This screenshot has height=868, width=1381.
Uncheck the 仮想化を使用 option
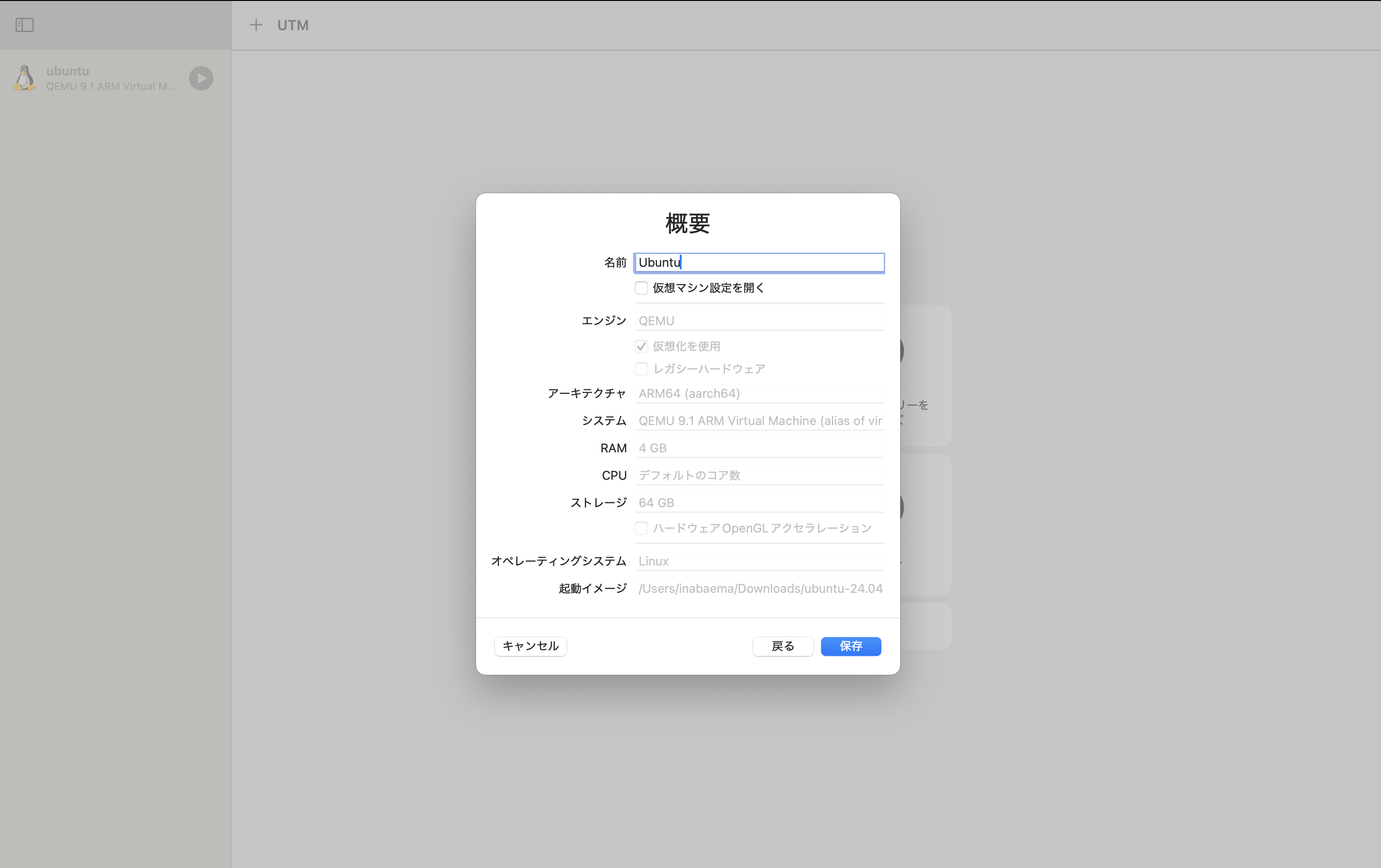pos(641,346)
